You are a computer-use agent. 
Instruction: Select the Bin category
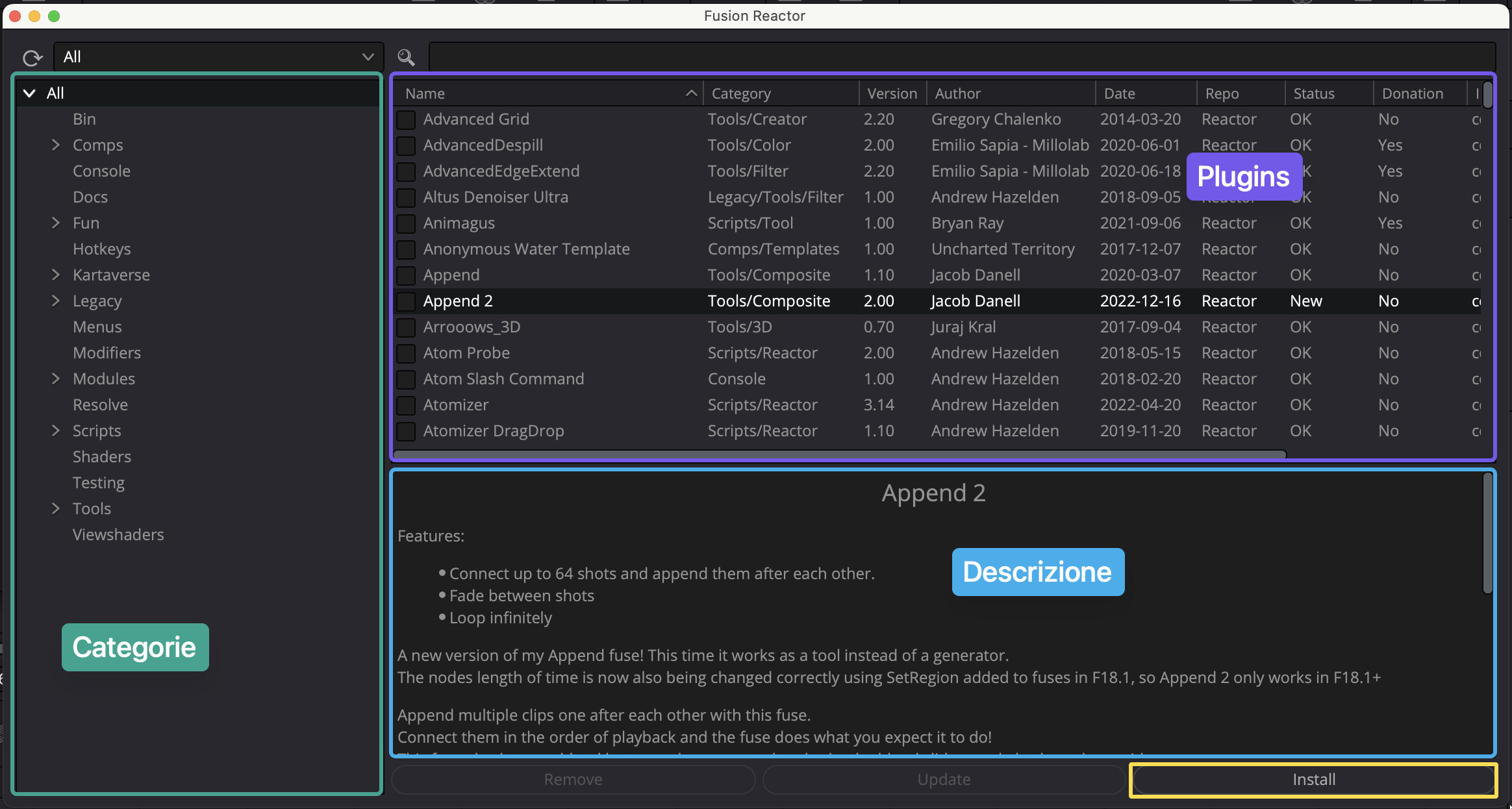[x=84, y=119]
